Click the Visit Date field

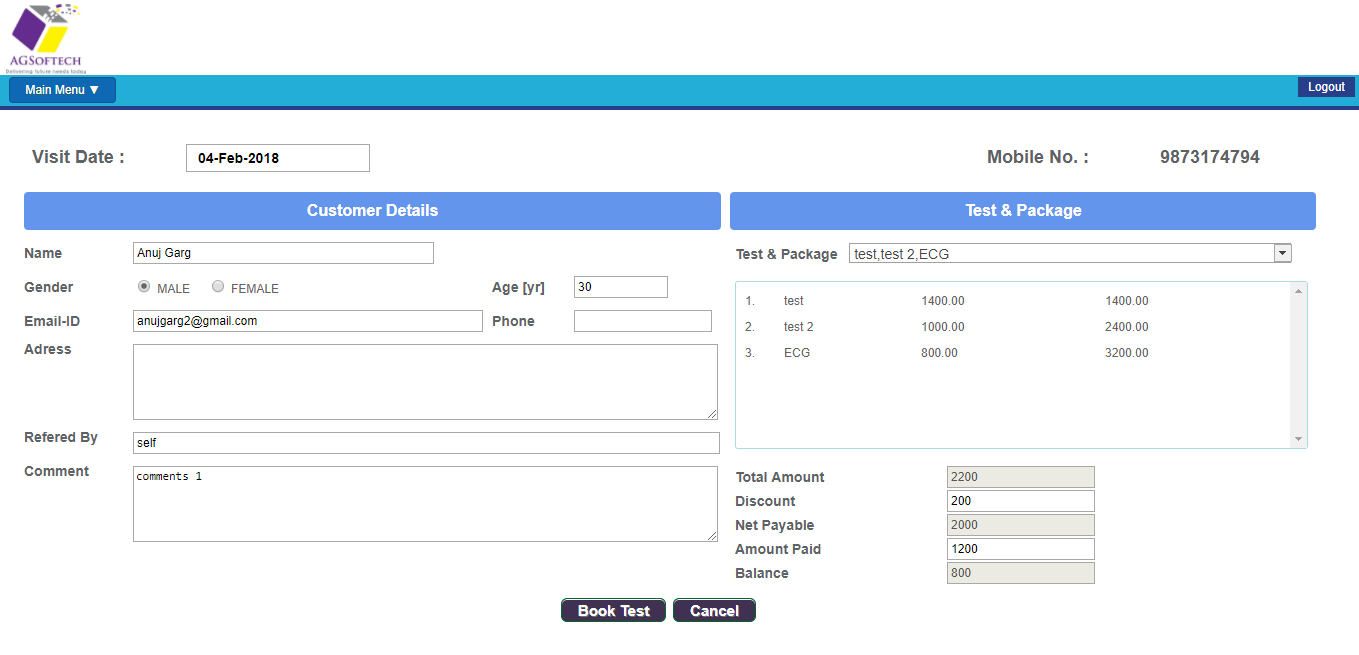[x=277, y=158]
